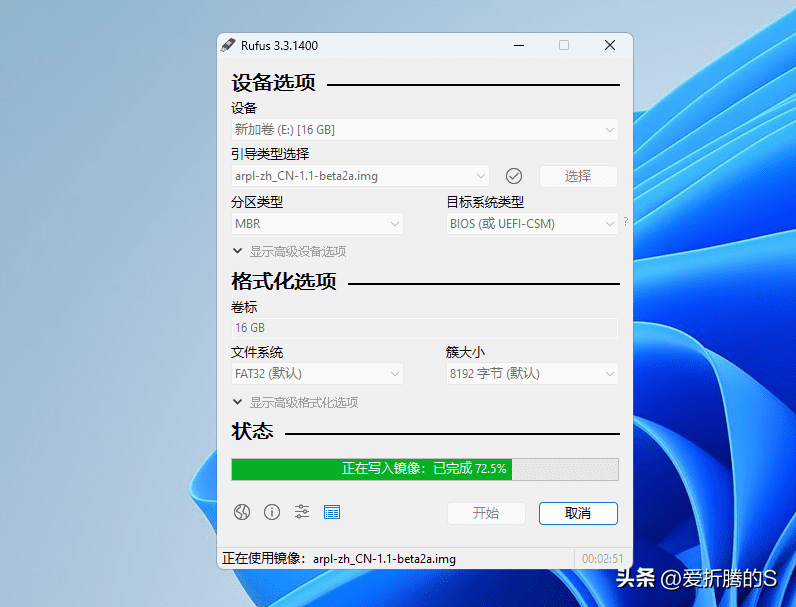796x607 pixels.
Task: Open the 目标系统类型 BIOS dropdown
Action: tap(531, 224)
